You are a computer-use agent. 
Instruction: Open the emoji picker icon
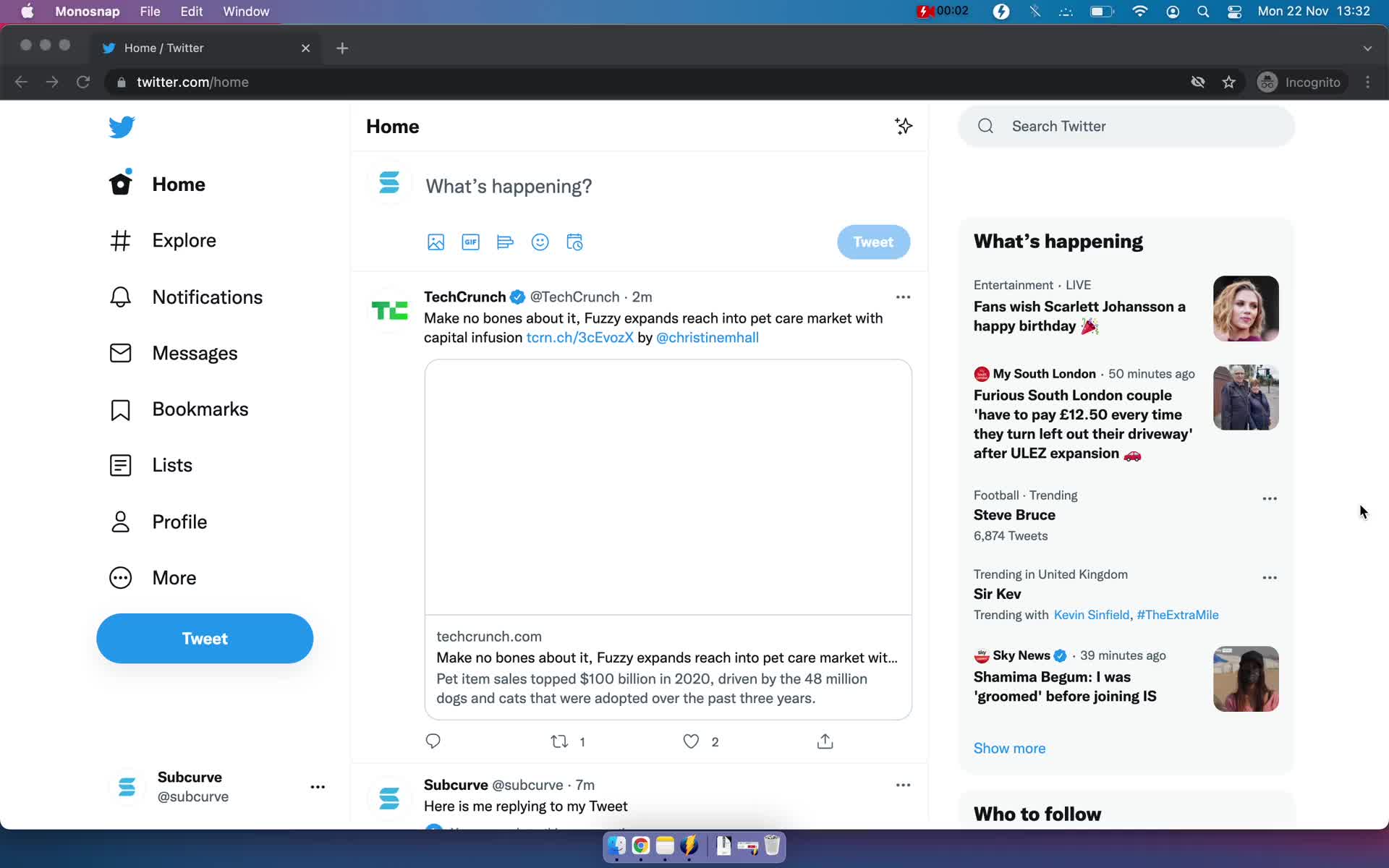(540, 242)
